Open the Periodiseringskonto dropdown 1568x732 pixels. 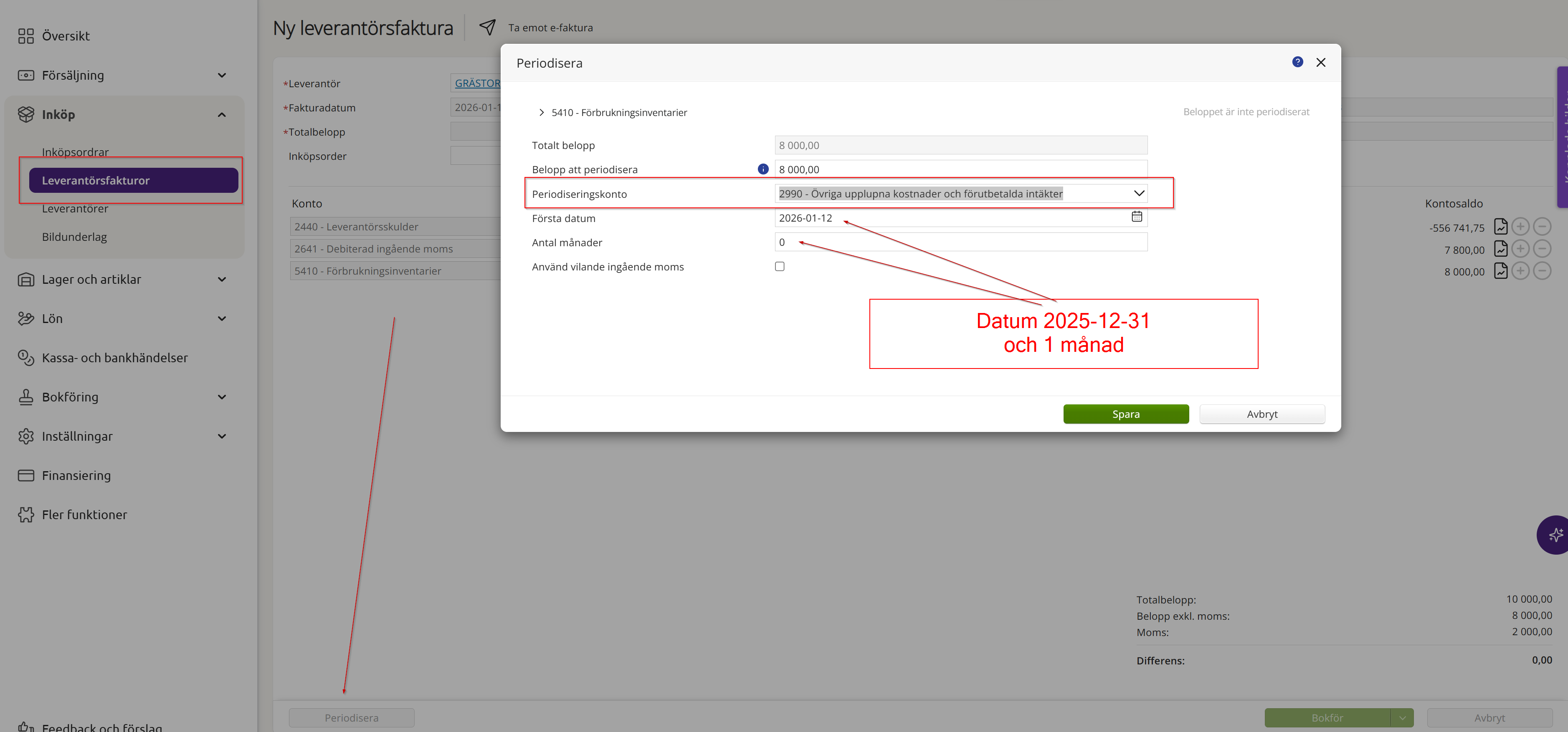pos(1139,194)
